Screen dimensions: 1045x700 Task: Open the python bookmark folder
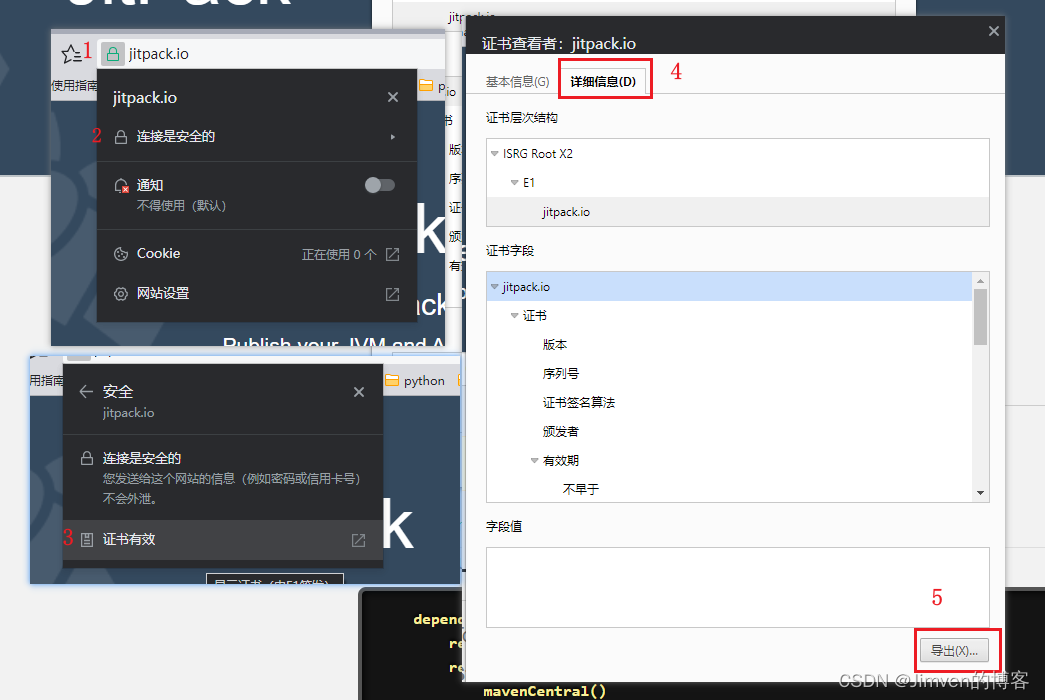click(x=415, y=381)
